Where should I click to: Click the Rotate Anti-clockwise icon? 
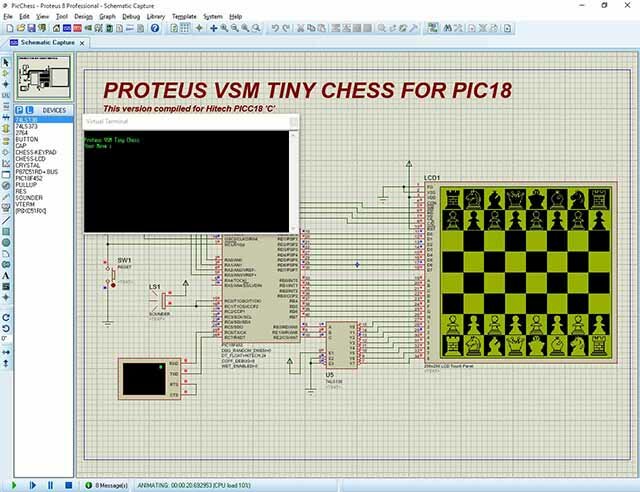[6, 328]
